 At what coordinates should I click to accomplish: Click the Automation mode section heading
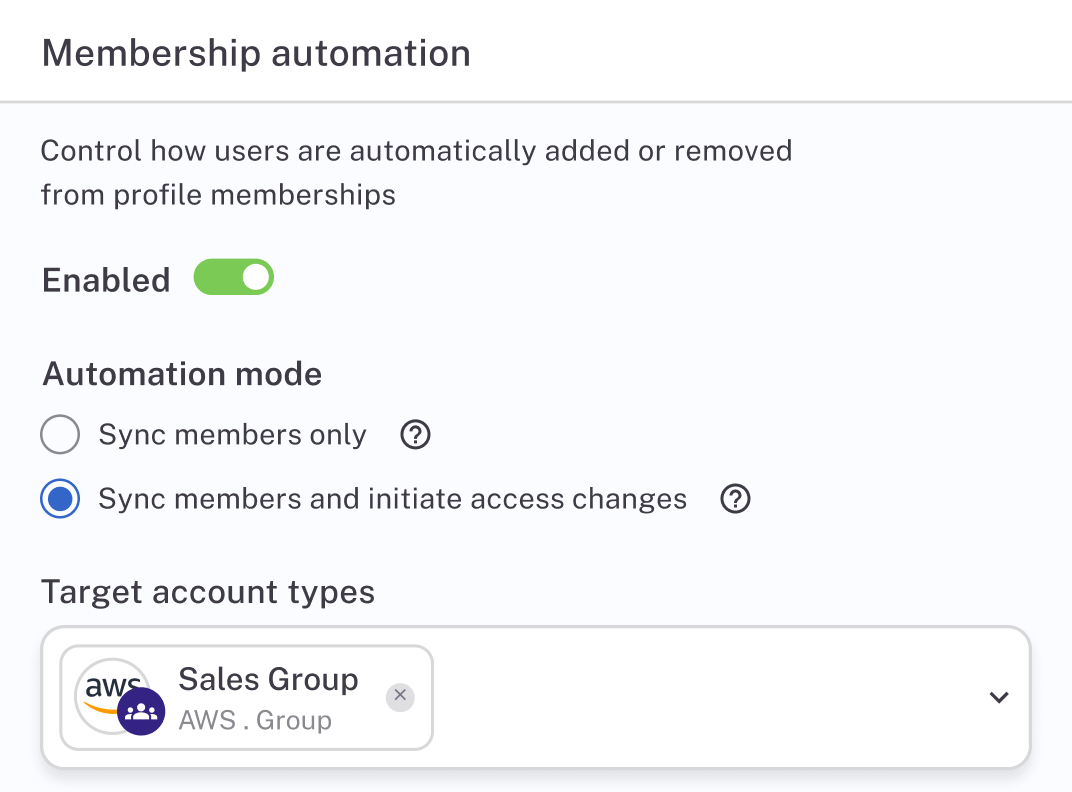[x=181, y=373]
